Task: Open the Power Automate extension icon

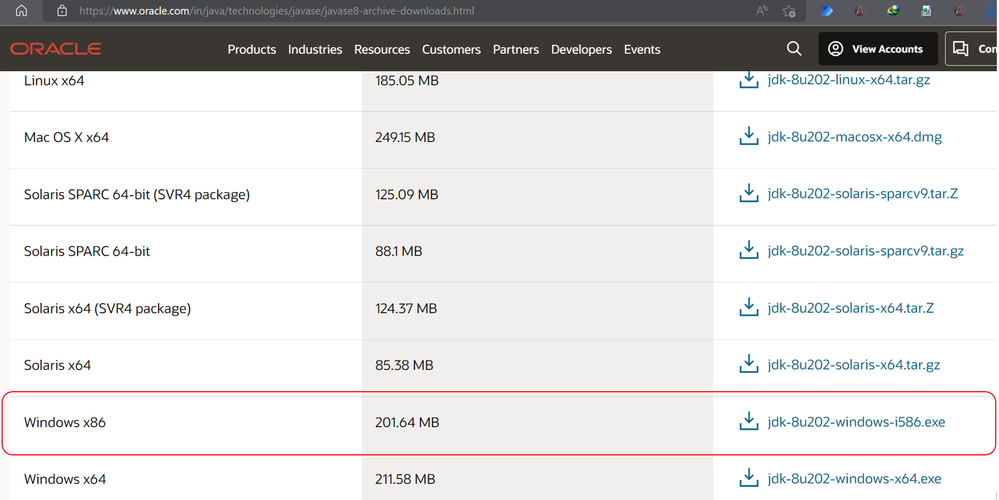Action: pos(827,11)
